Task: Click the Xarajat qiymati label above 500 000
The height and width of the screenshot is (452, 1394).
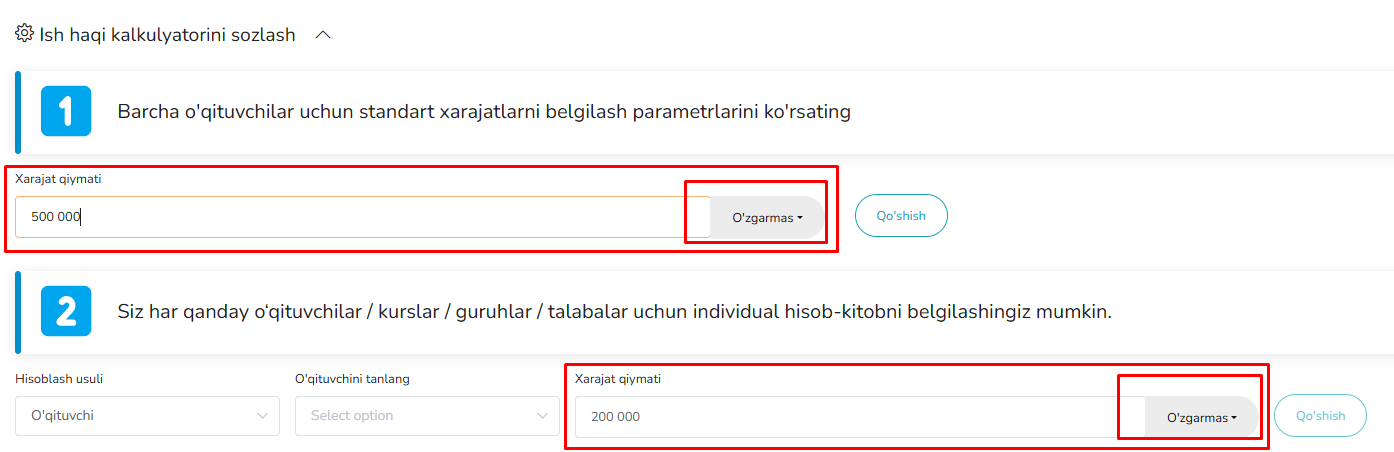Action: point(58,179)
